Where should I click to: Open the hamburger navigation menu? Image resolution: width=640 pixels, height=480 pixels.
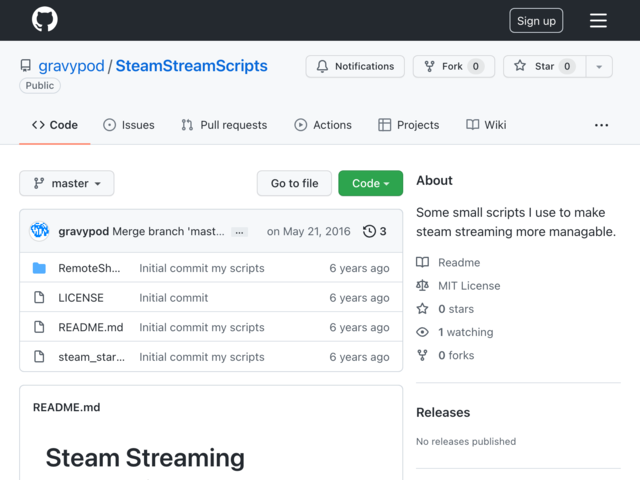(598, 20)
